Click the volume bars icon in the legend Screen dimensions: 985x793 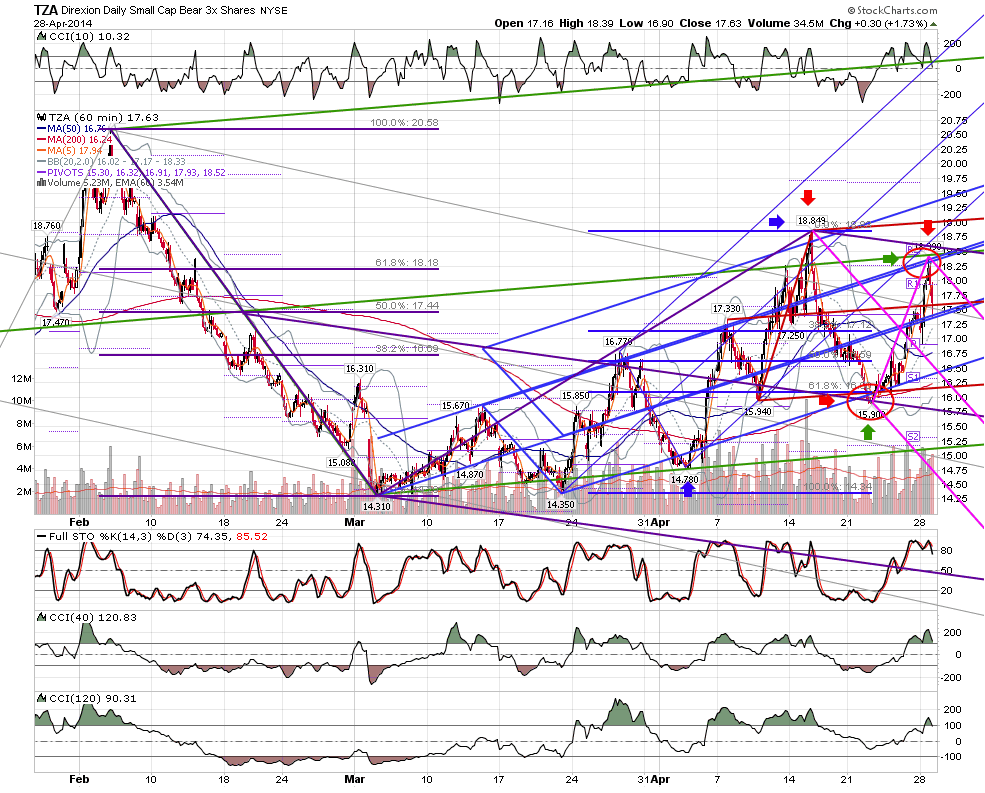click(x=41, y=183)
